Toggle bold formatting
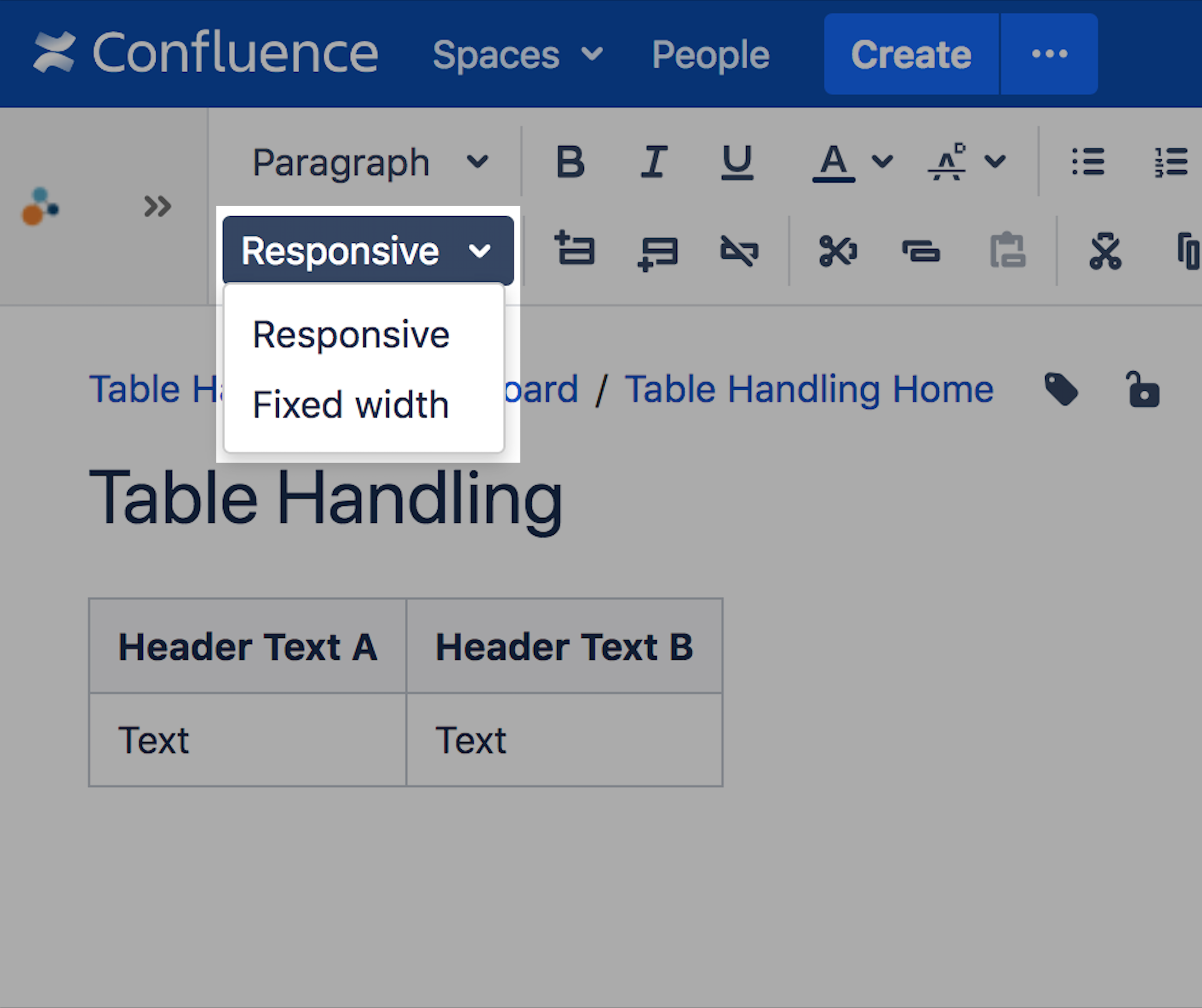This screenshot has width=1202, height=1008. click(x=569, y=162)
